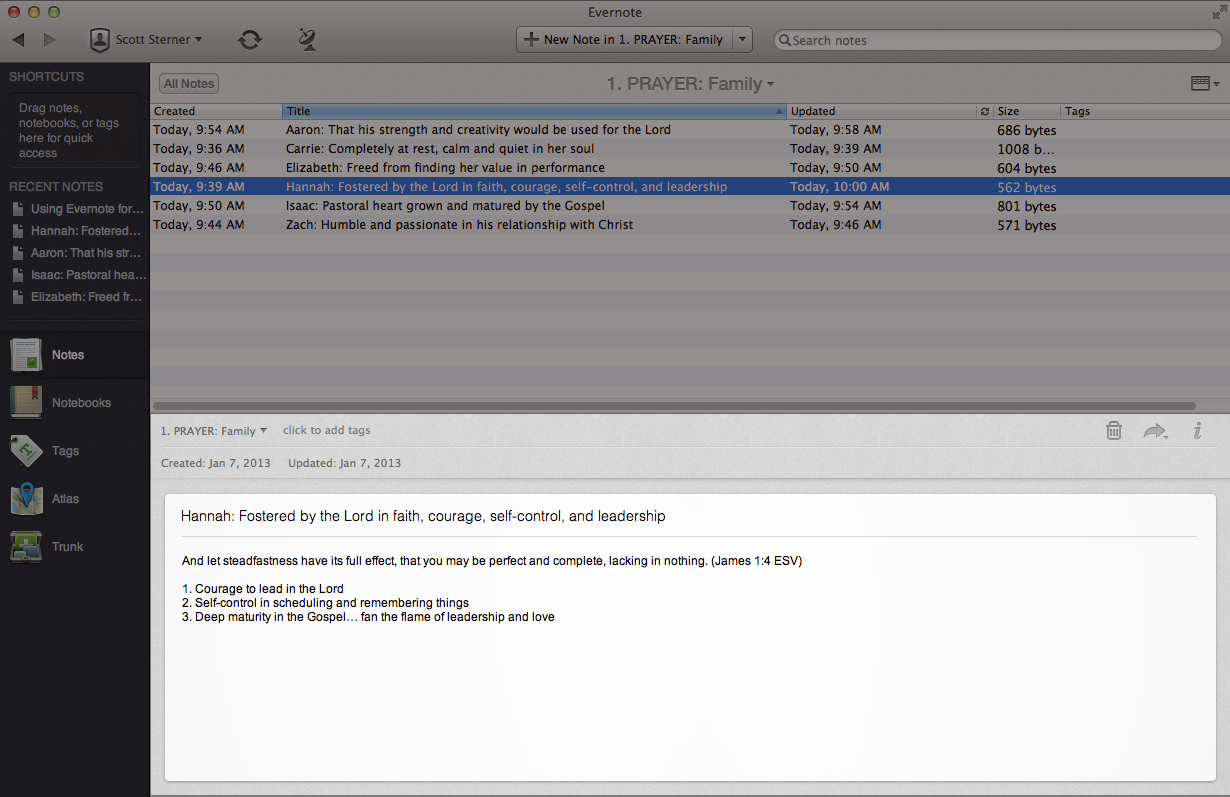This screenshot has width=1230, height=797.
Task: Sort by Created column header
Action: [x=216, y=111]
